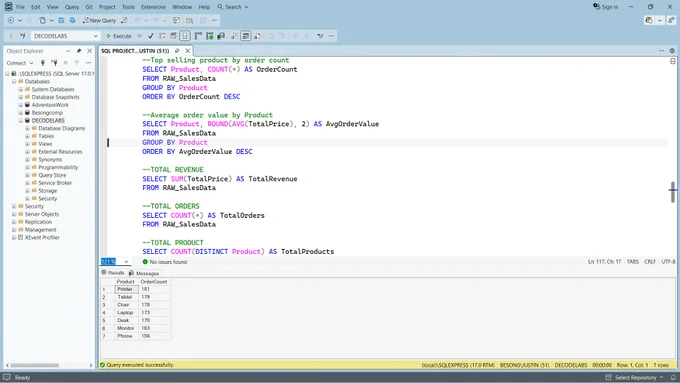Open the Object Explorer window position dropdown

tap(68, 51)
